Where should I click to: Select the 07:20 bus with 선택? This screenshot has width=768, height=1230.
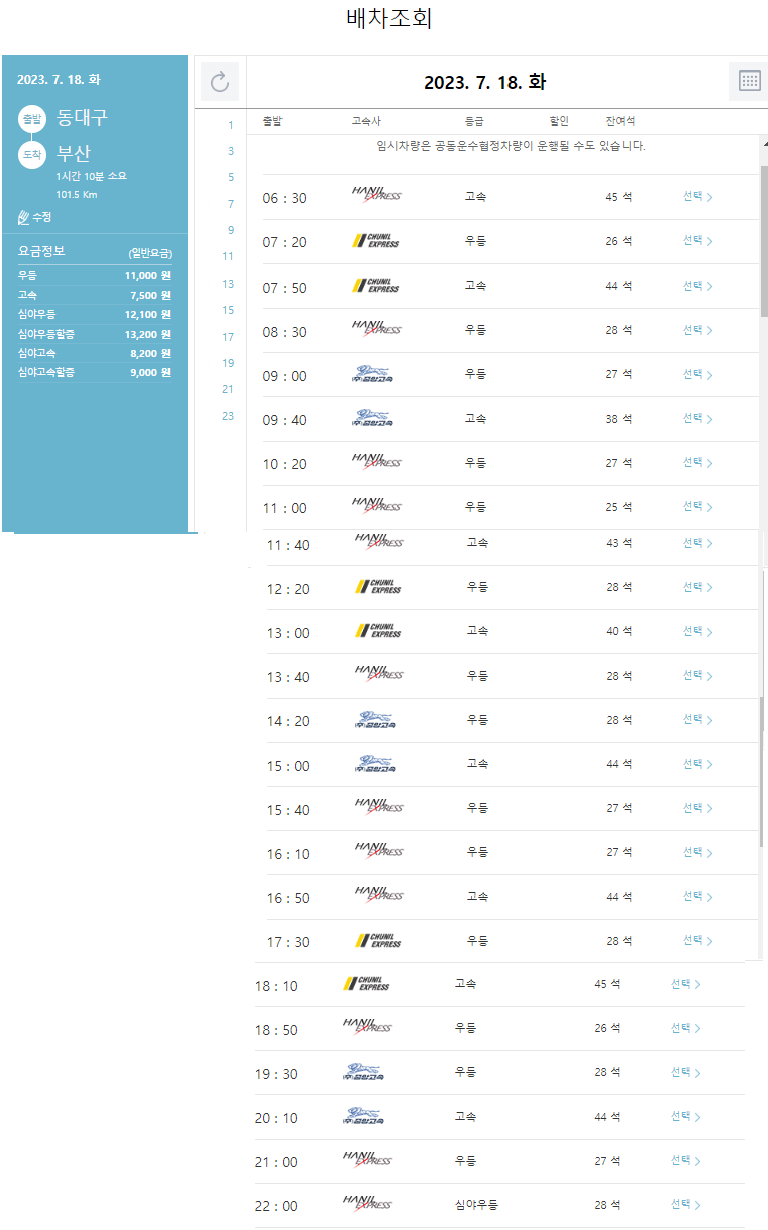[698, 241]
